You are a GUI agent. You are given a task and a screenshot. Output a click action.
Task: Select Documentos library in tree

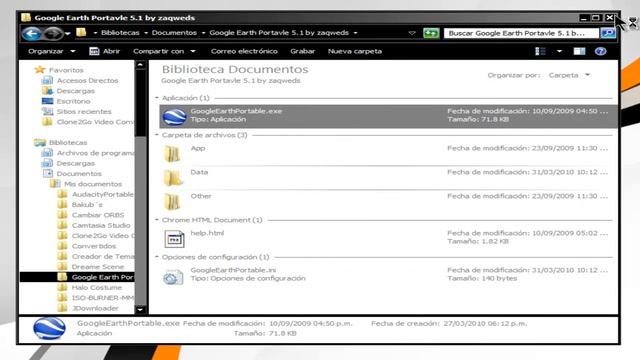click(x=79, y=173)
